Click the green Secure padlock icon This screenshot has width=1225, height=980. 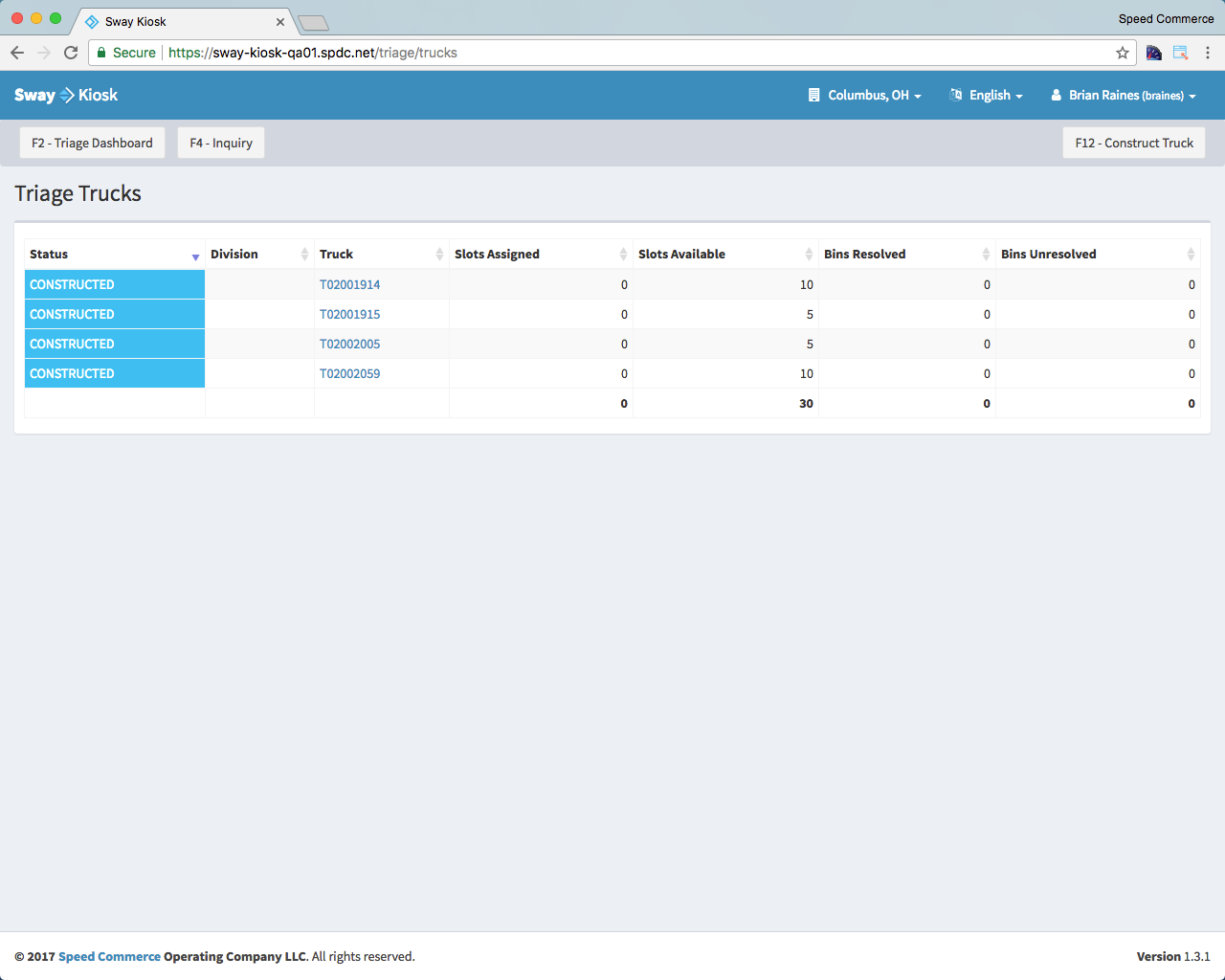pyautogui.click(x=101, y=53)
